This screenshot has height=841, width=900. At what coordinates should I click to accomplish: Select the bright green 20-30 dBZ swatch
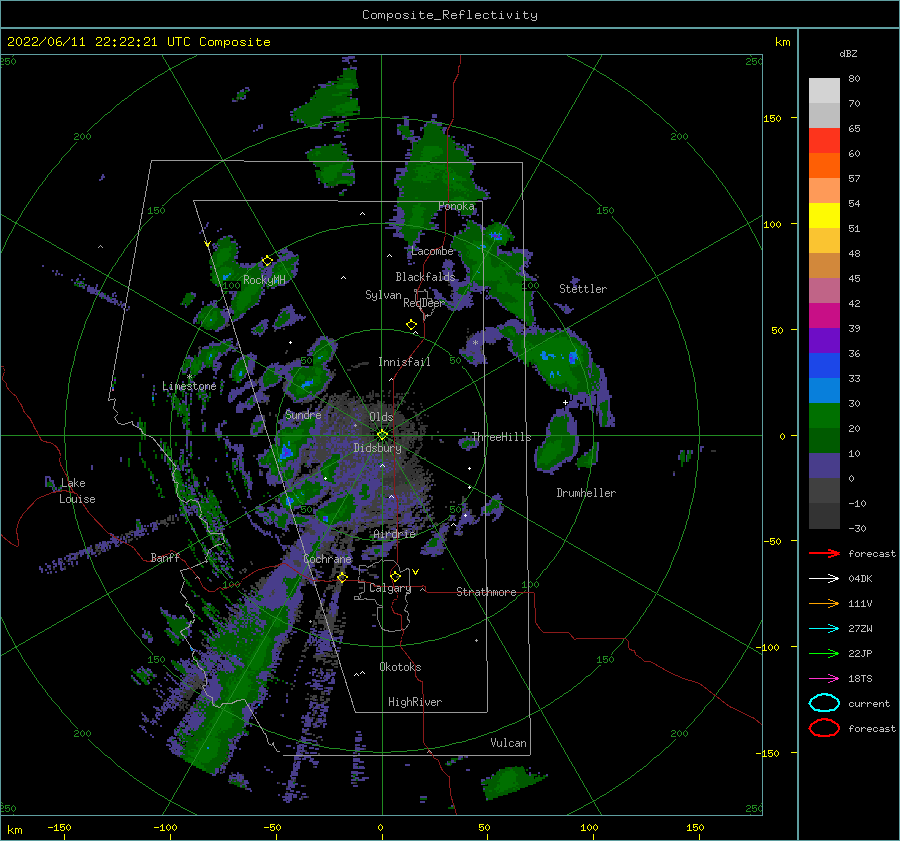(824, 415)
